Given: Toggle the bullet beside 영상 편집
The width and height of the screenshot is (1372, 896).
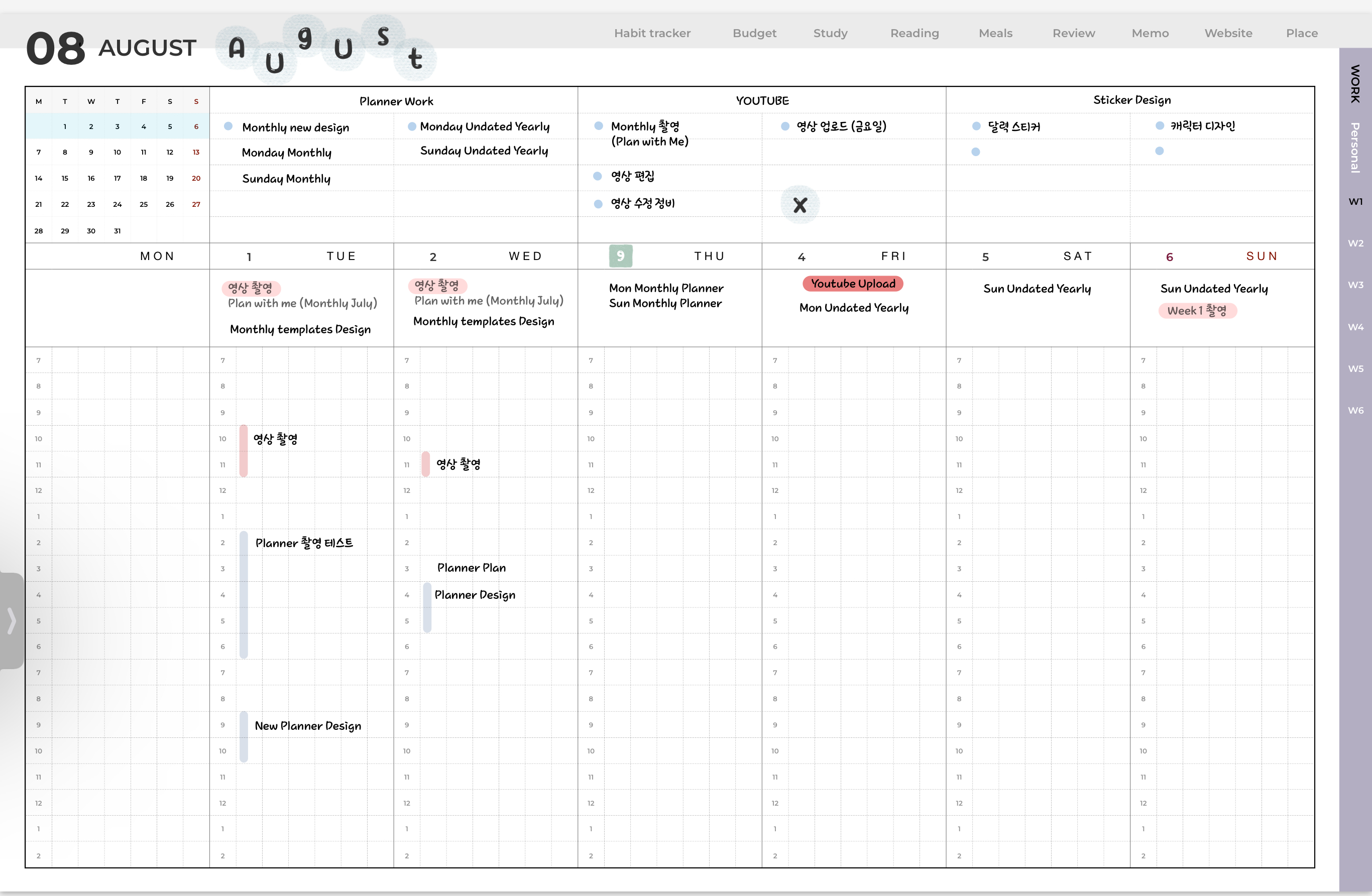Looking at the screenshot, I should (598, 176).
